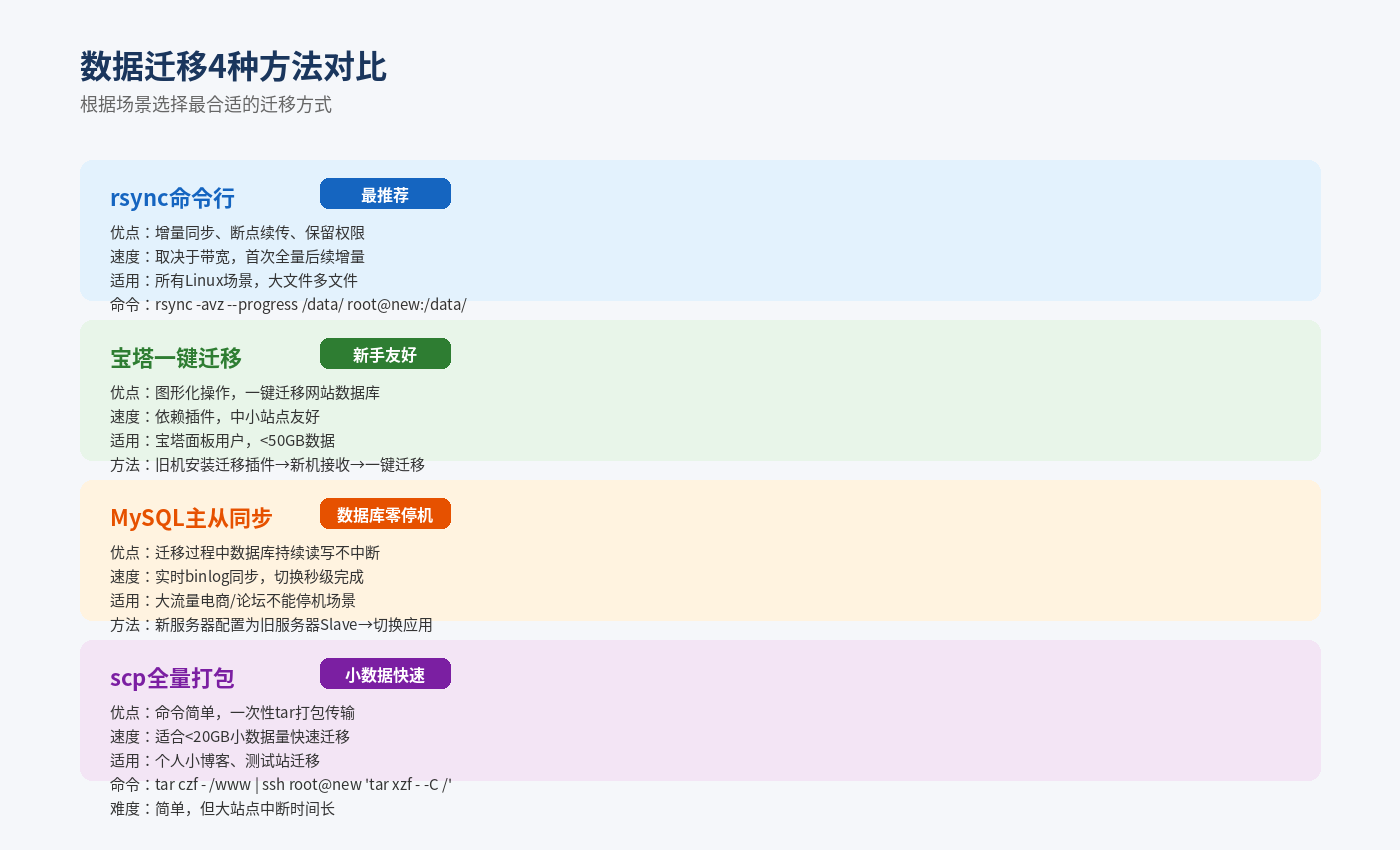The width and height of the screenshot is (1400, 850).
Task: Click "方法：新服务器配置为旧服务器Slave→切换应用" line
Action: coord(271,625)
